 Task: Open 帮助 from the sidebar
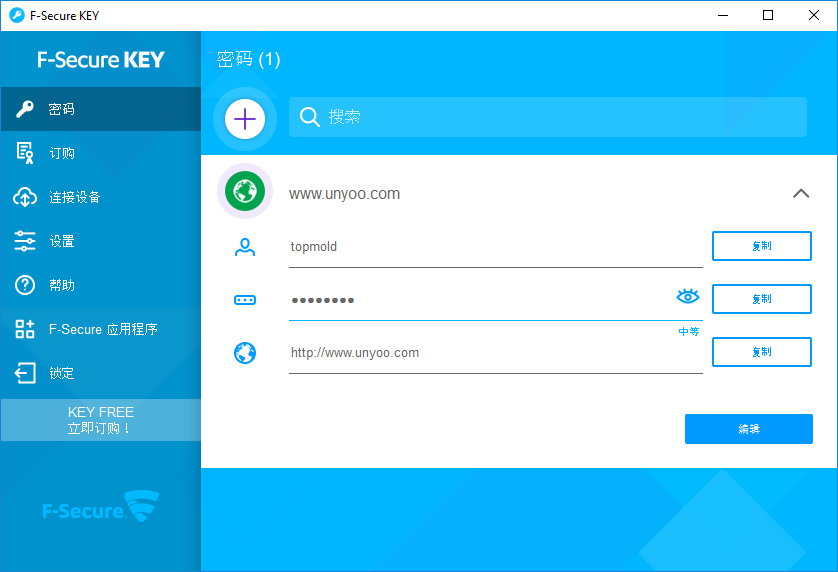[x=100, y=285]
